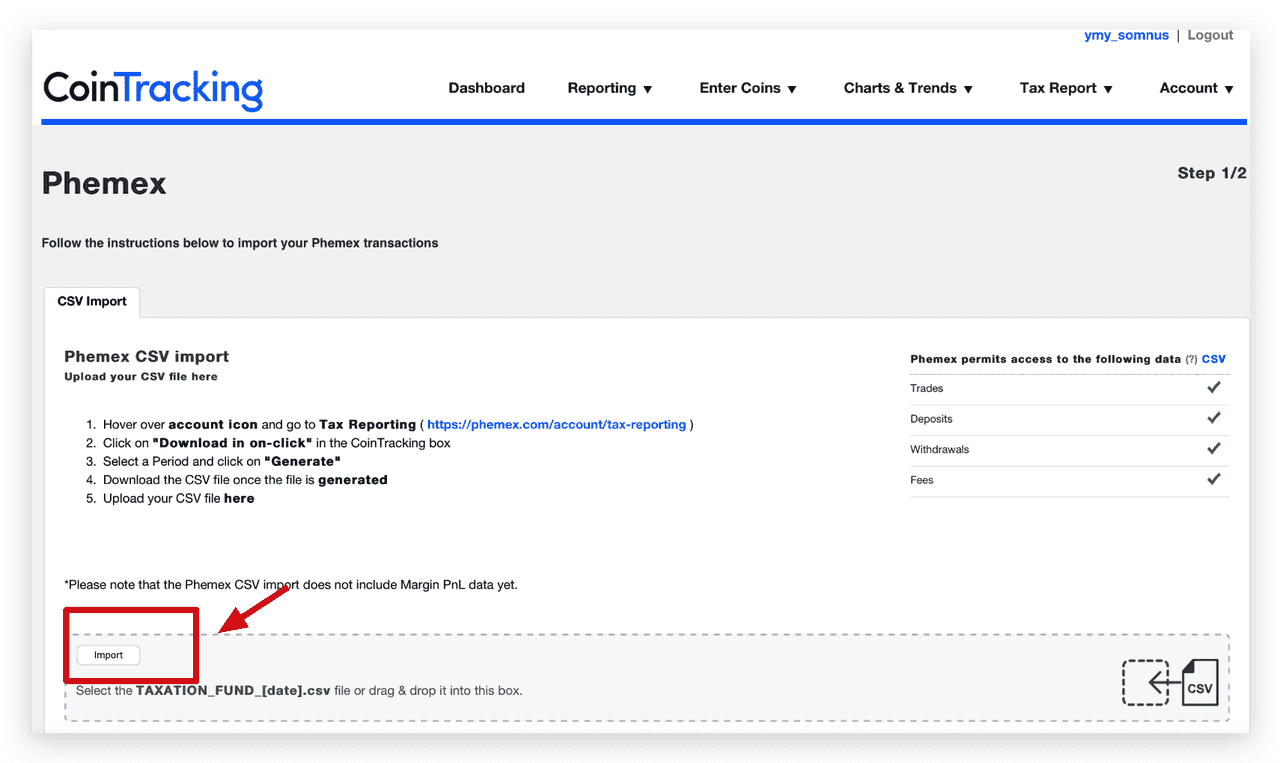Click the TAXATION_FUND_[date].csv file name text

click(233, 690)
